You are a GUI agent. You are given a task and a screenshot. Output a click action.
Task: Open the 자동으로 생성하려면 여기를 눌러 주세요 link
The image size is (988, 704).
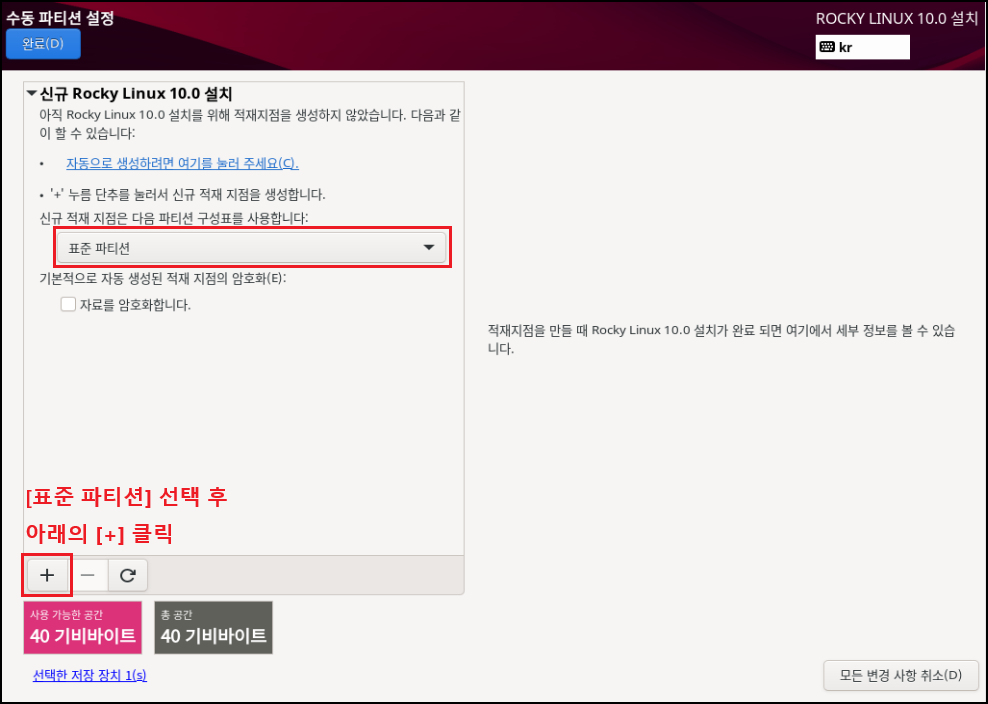click(182, 163)
